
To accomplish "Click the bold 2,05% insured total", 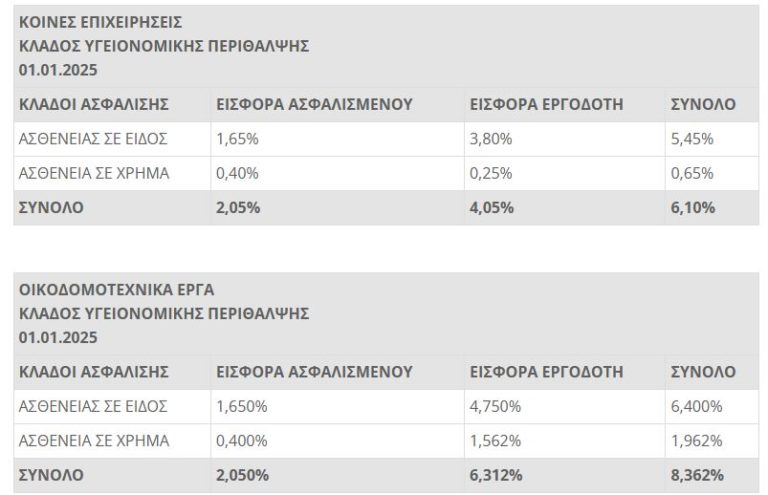I will point(238,208).
